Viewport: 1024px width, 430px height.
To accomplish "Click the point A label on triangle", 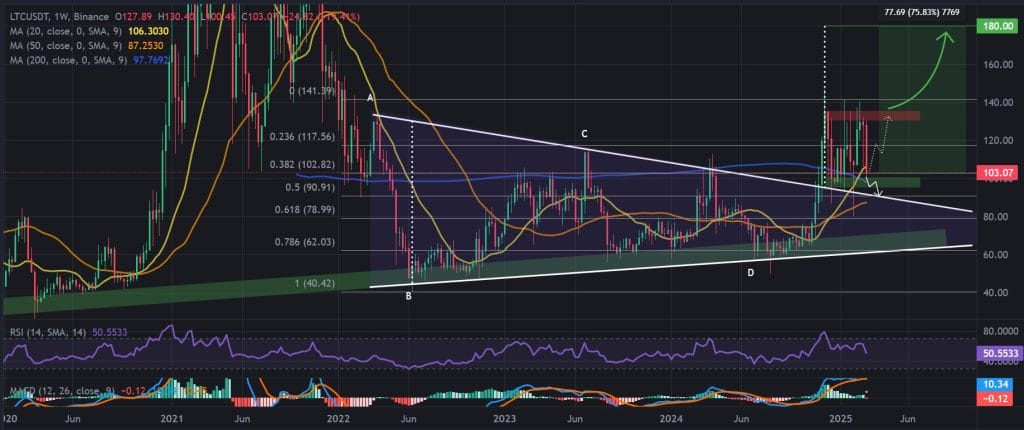I will [x=370, y=98].
